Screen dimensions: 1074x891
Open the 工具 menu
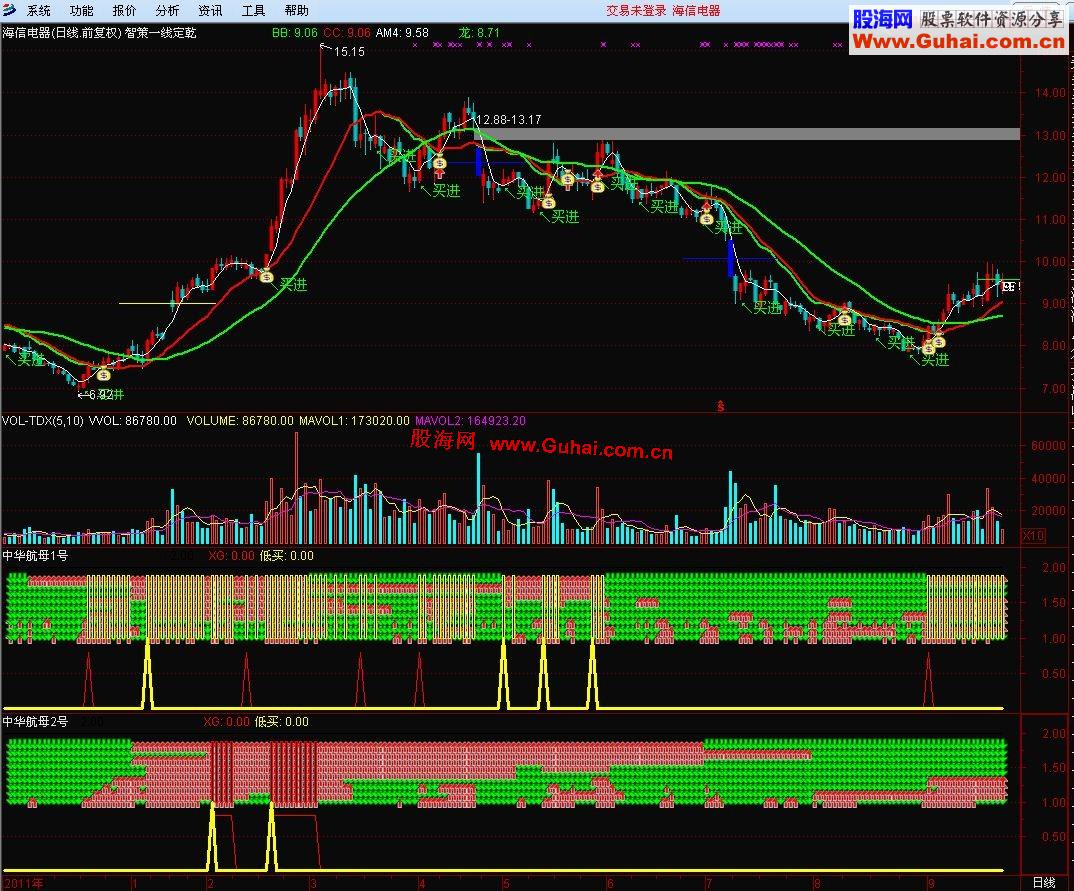253,10
